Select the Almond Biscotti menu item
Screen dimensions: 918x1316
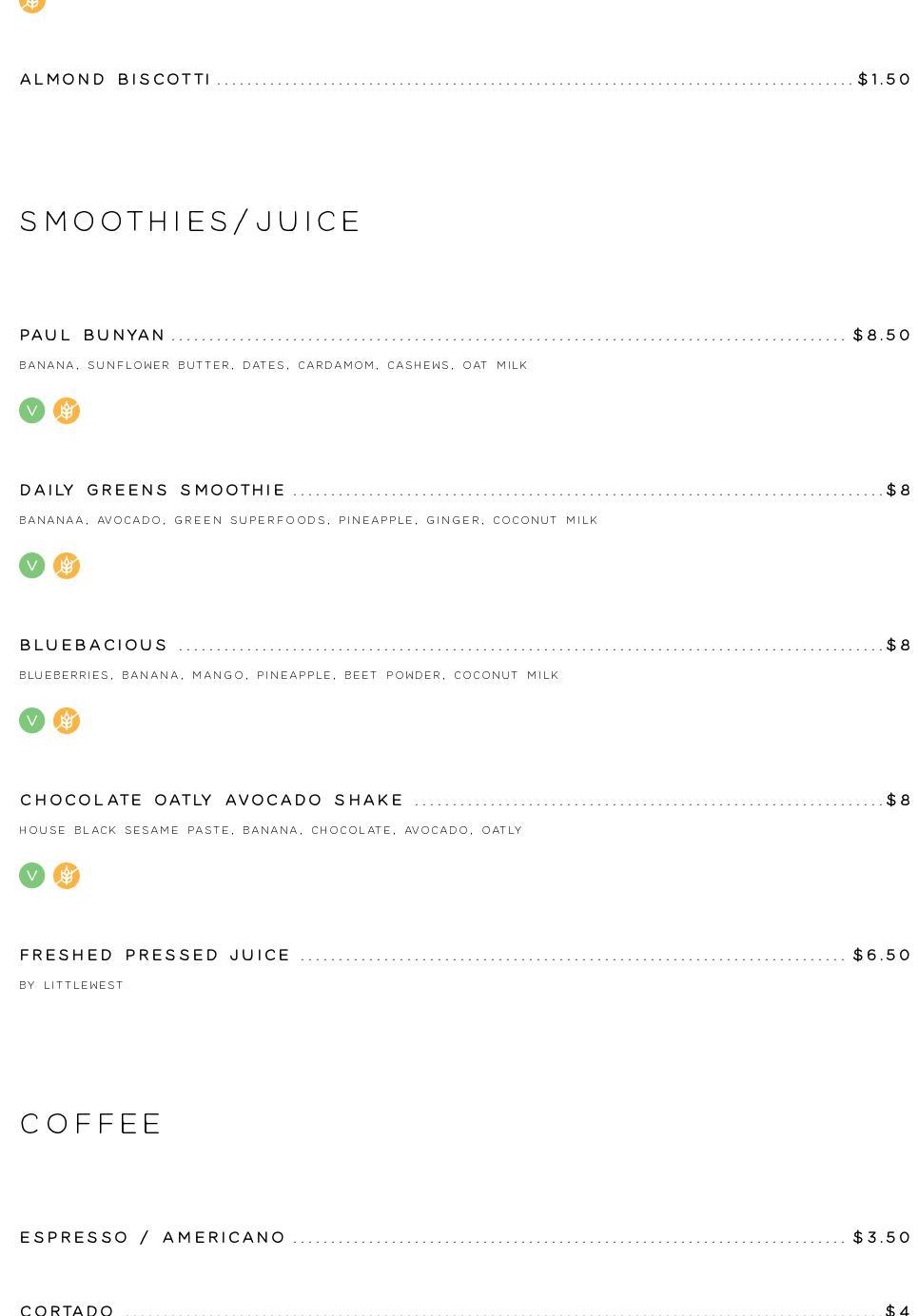coord(115,79)
